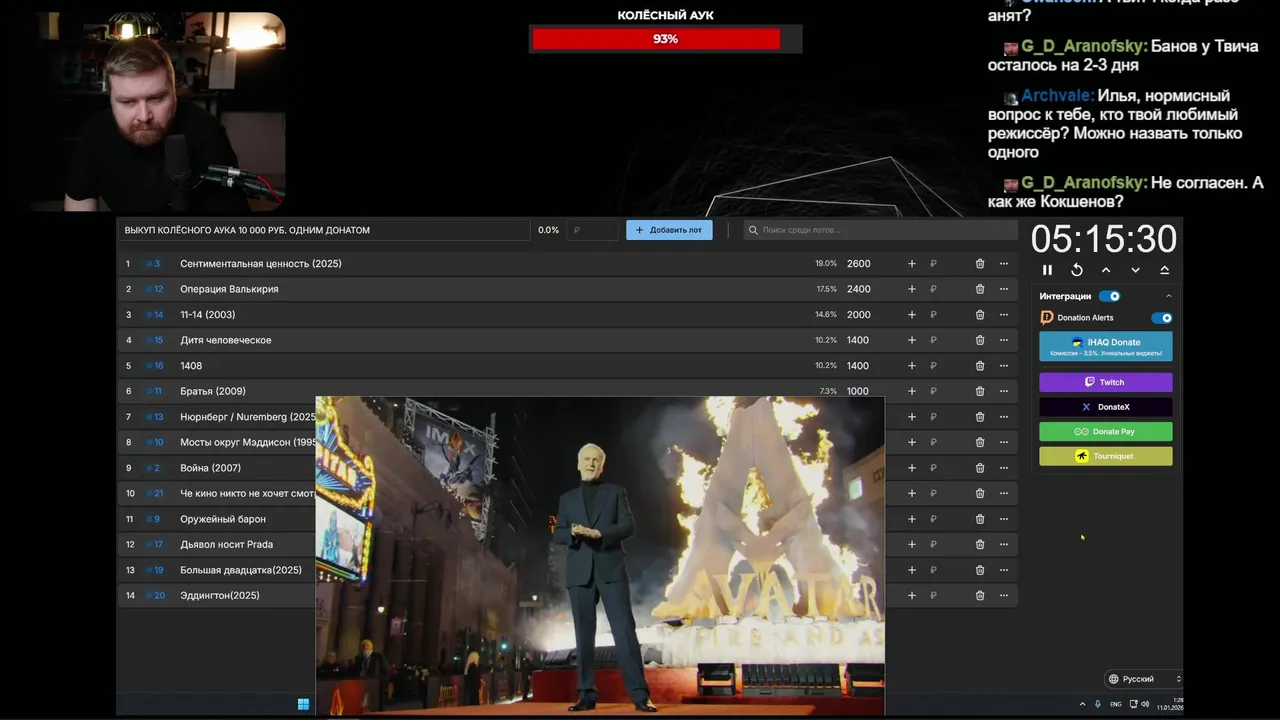1280x720 pixels.
Task: Reset the timer with the circular arrow
Action: click(x=1077, y=270)
